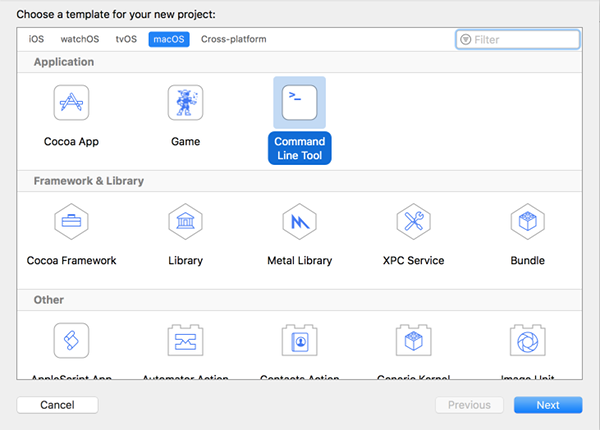Choose the Metal Library template icon
The image size is (600, 430).
coord(299,222)
